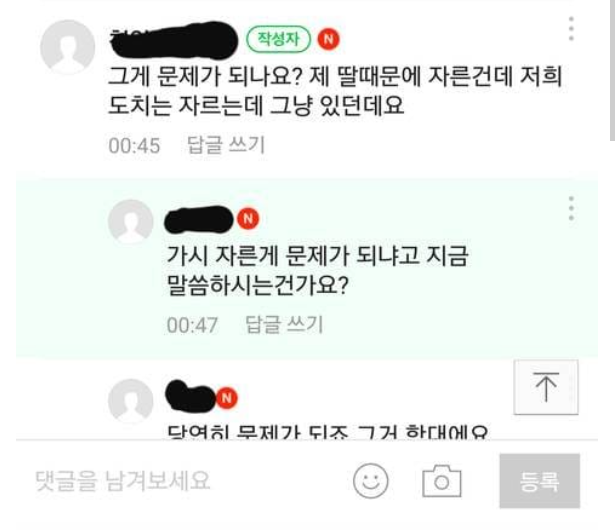
Task: Open three-dot menu on the 작성자 comment
Action: tap(571, 29)
